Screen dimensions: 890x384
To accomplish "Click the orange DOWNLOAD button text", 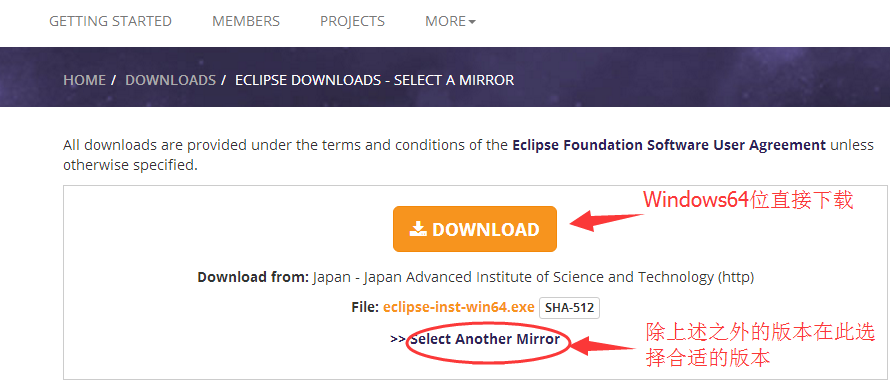I will tap(485, 230).
